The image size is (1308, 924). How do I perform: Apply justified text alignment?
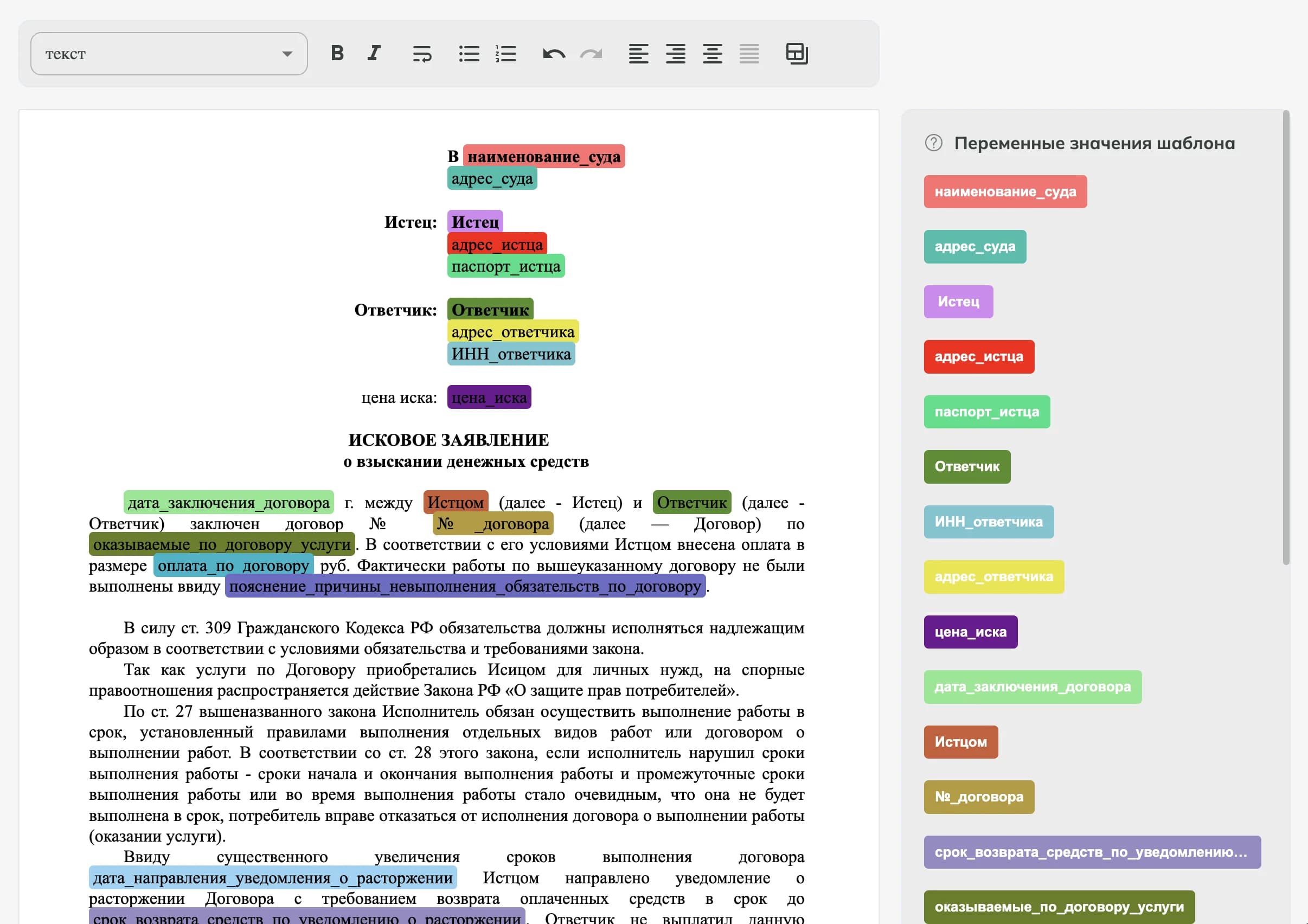(749, 54)
